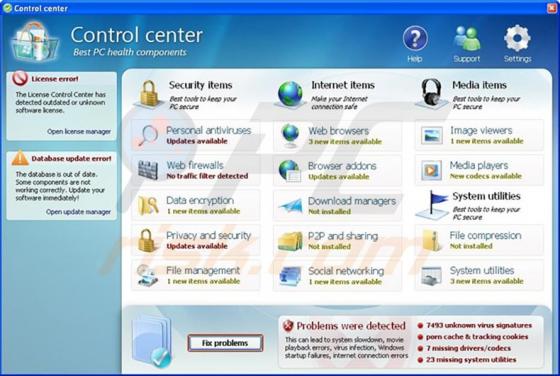
Task: Click '7493 unknown virus signatures' text
Action: [479, 325]
